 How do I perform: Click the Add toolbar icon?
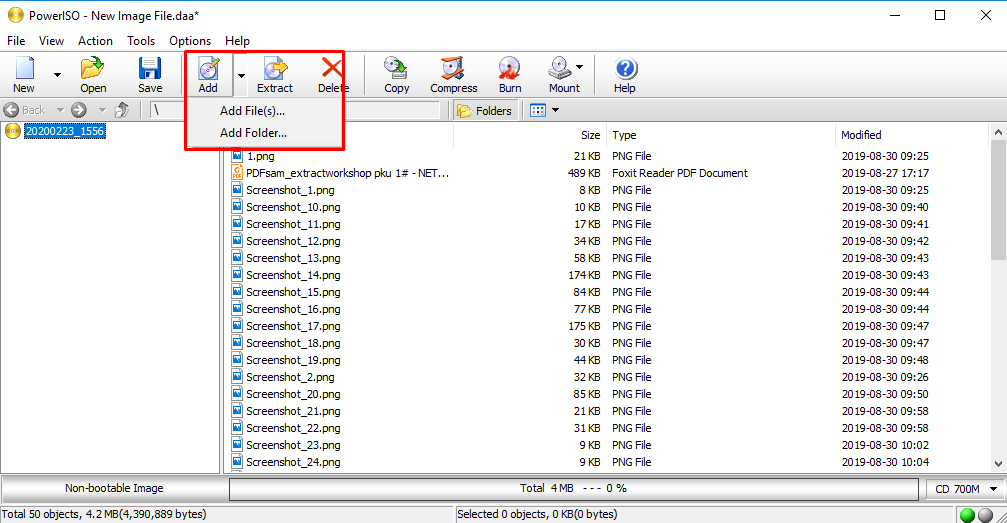tap(208, 74)
